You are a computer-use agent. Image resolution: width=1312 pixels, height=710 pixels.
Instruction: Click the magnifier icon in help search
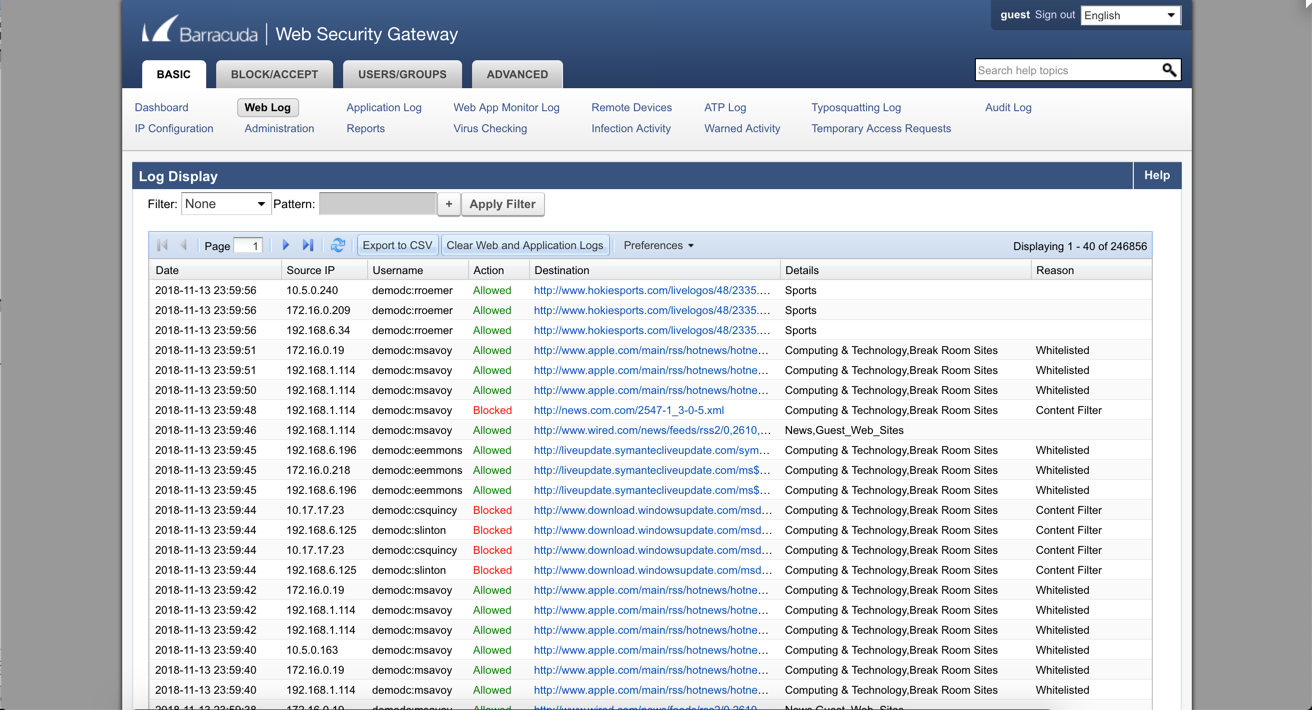tap(1169, 70)
